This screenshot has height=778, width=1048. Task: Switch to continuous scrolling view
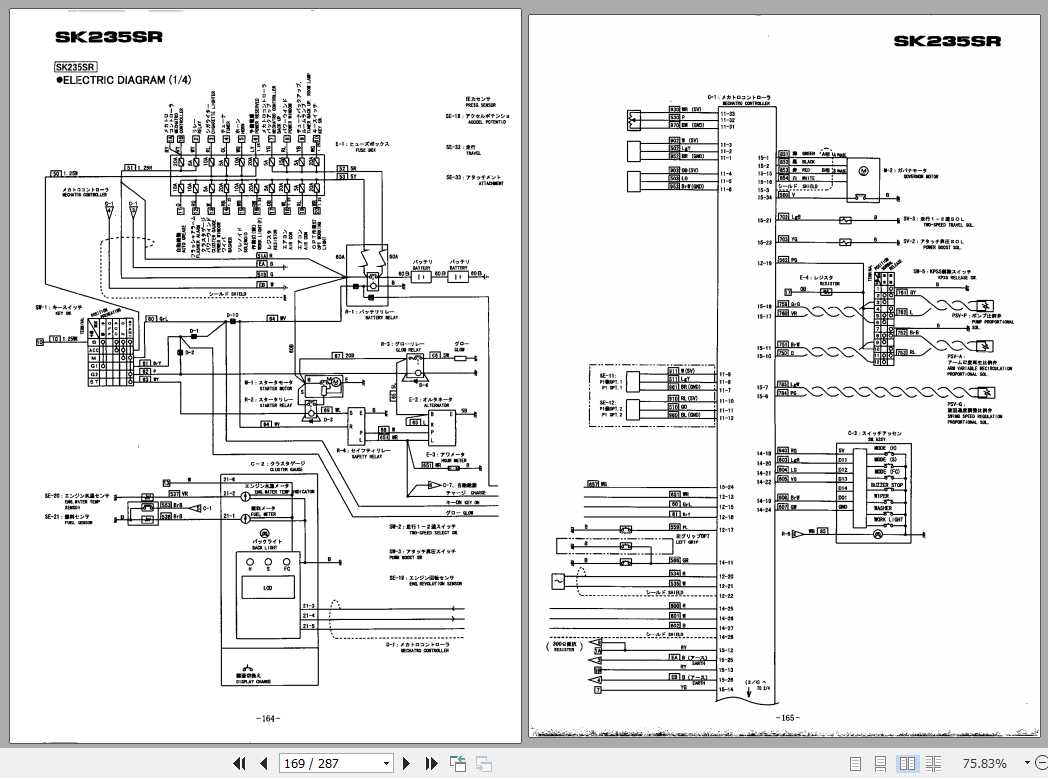pos(881,763)
